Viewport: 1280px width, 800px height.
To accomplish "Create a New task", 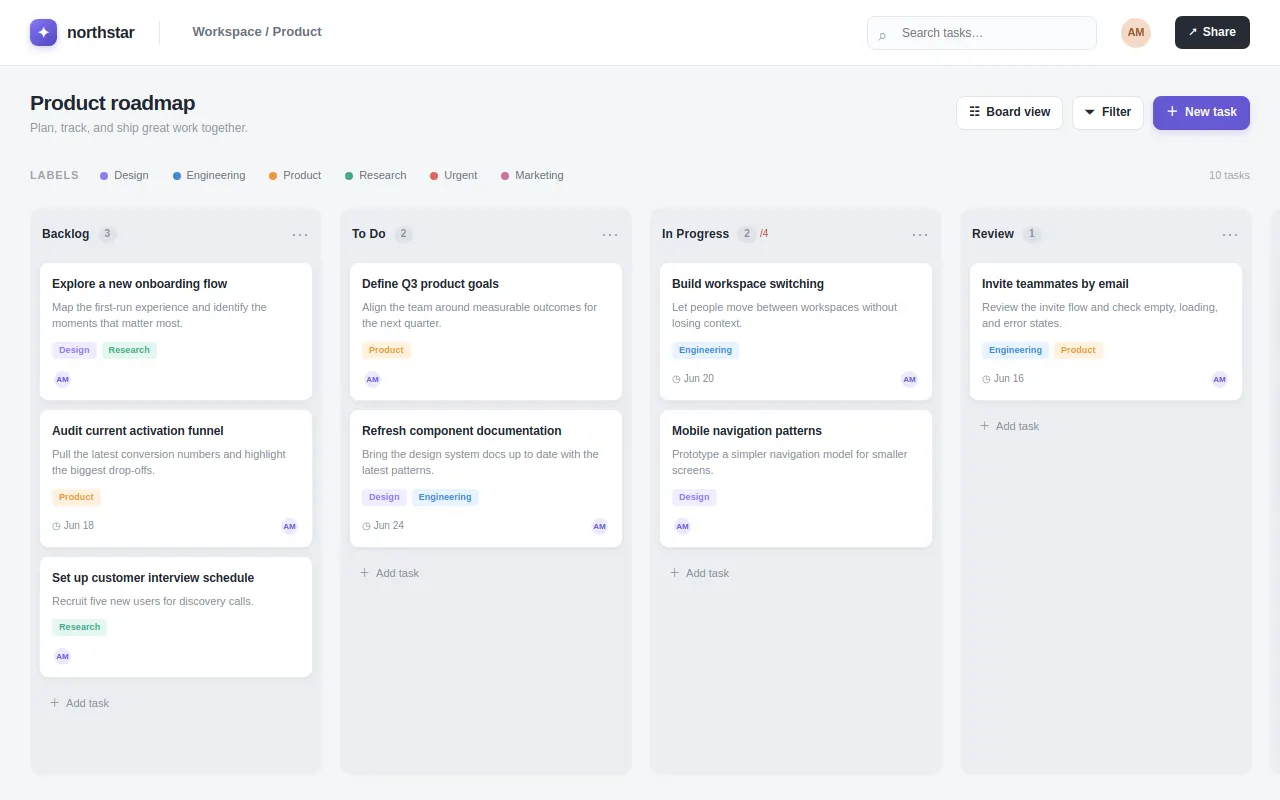I will click(1201, 112).
